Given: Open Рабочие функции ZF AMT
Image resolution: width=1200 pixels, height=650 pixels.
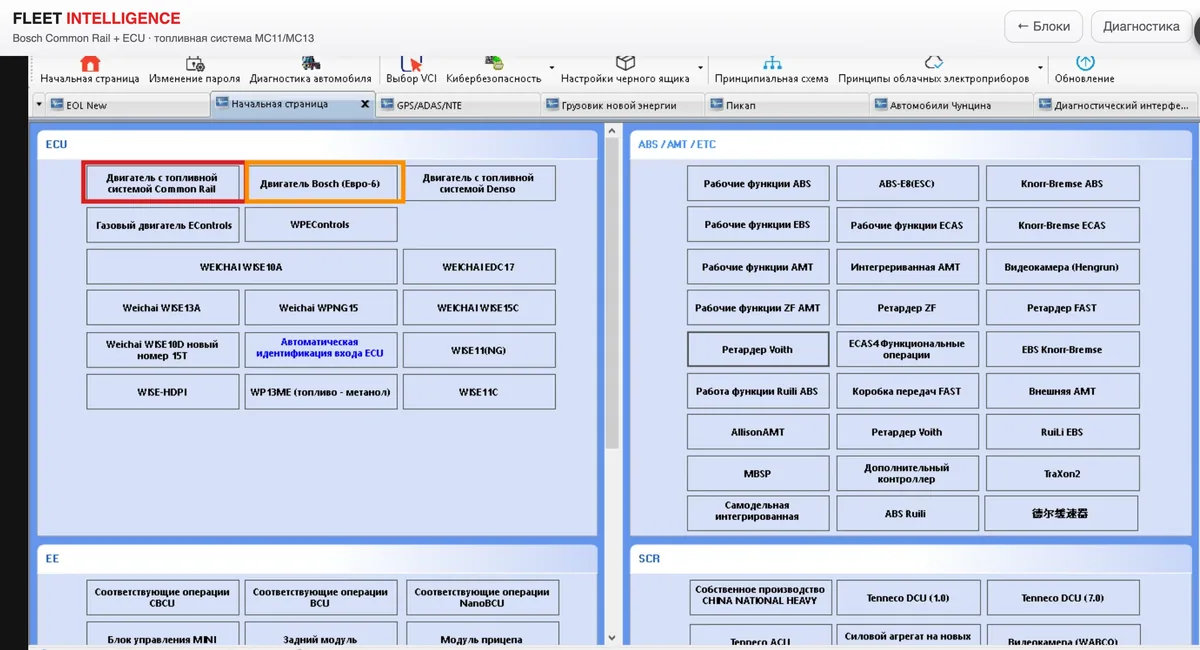Looking at the screenshot, I should (758, 308).
